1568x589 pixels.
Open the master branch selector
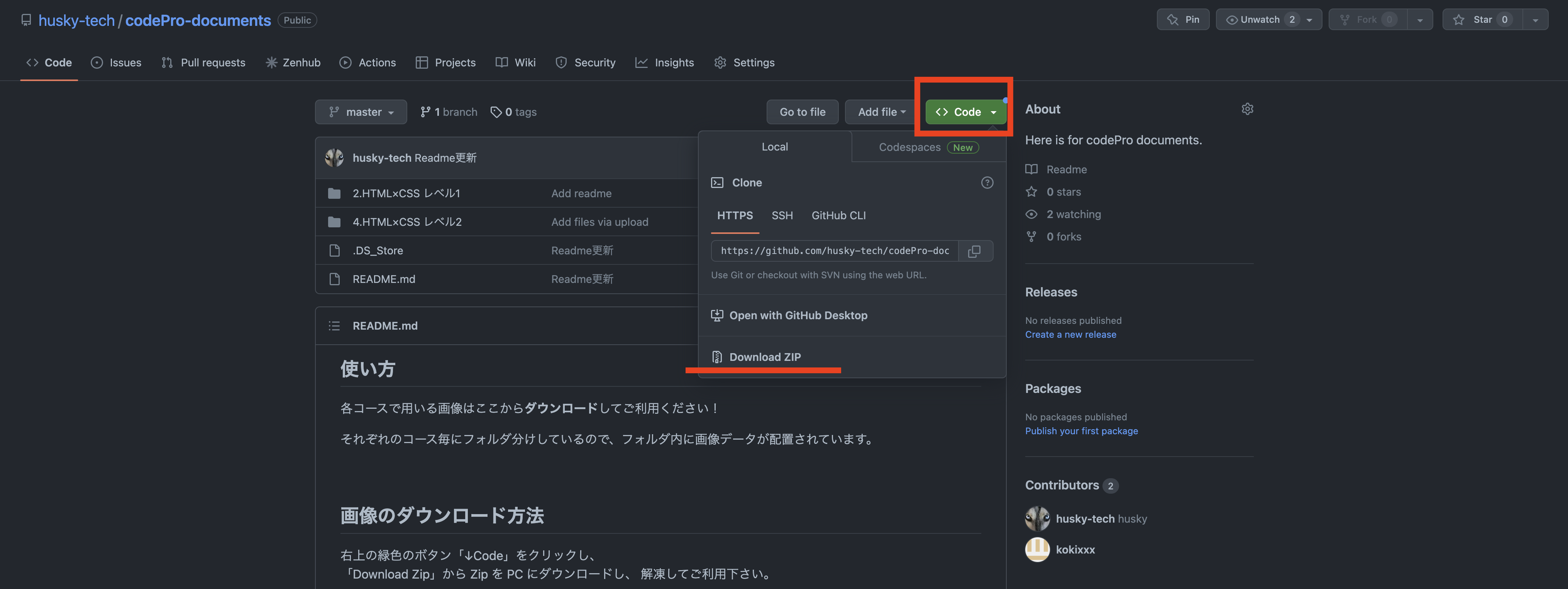(x=361, y=112)
